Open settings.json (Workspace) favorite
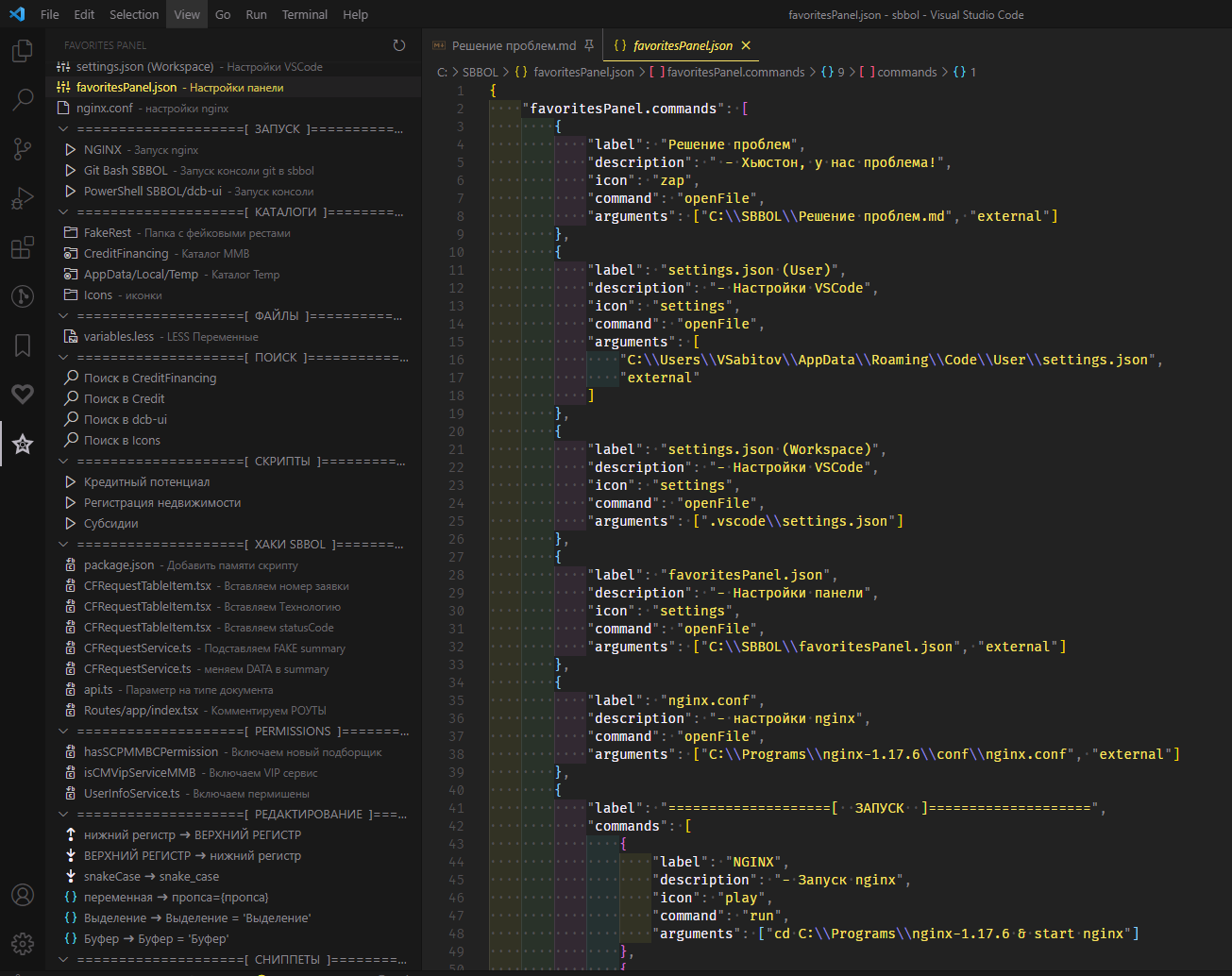Screen dimensions: 1232x976 (x=233, y=66)
